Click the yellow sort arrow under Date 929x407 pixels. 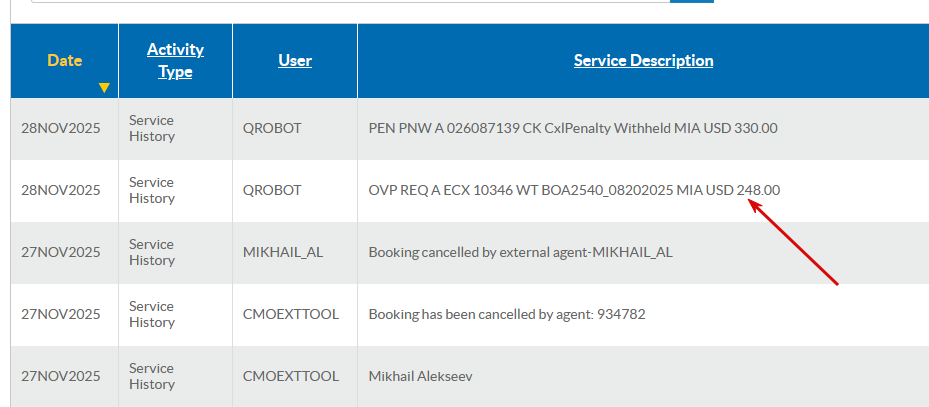104,88
